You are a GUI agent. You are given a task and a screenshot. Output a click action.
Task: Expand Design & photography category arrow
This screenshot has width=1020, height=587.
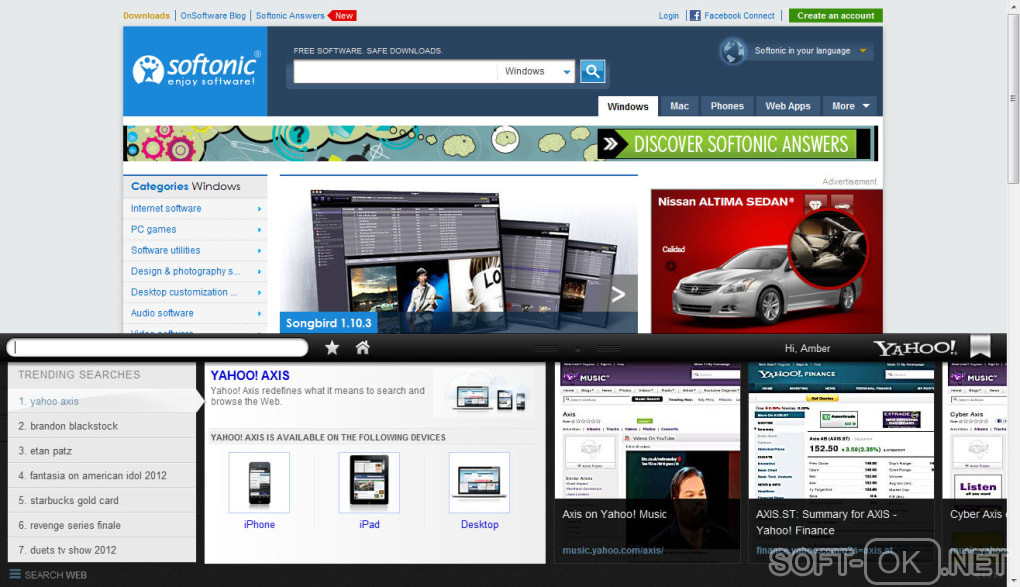tap(259, 271)
